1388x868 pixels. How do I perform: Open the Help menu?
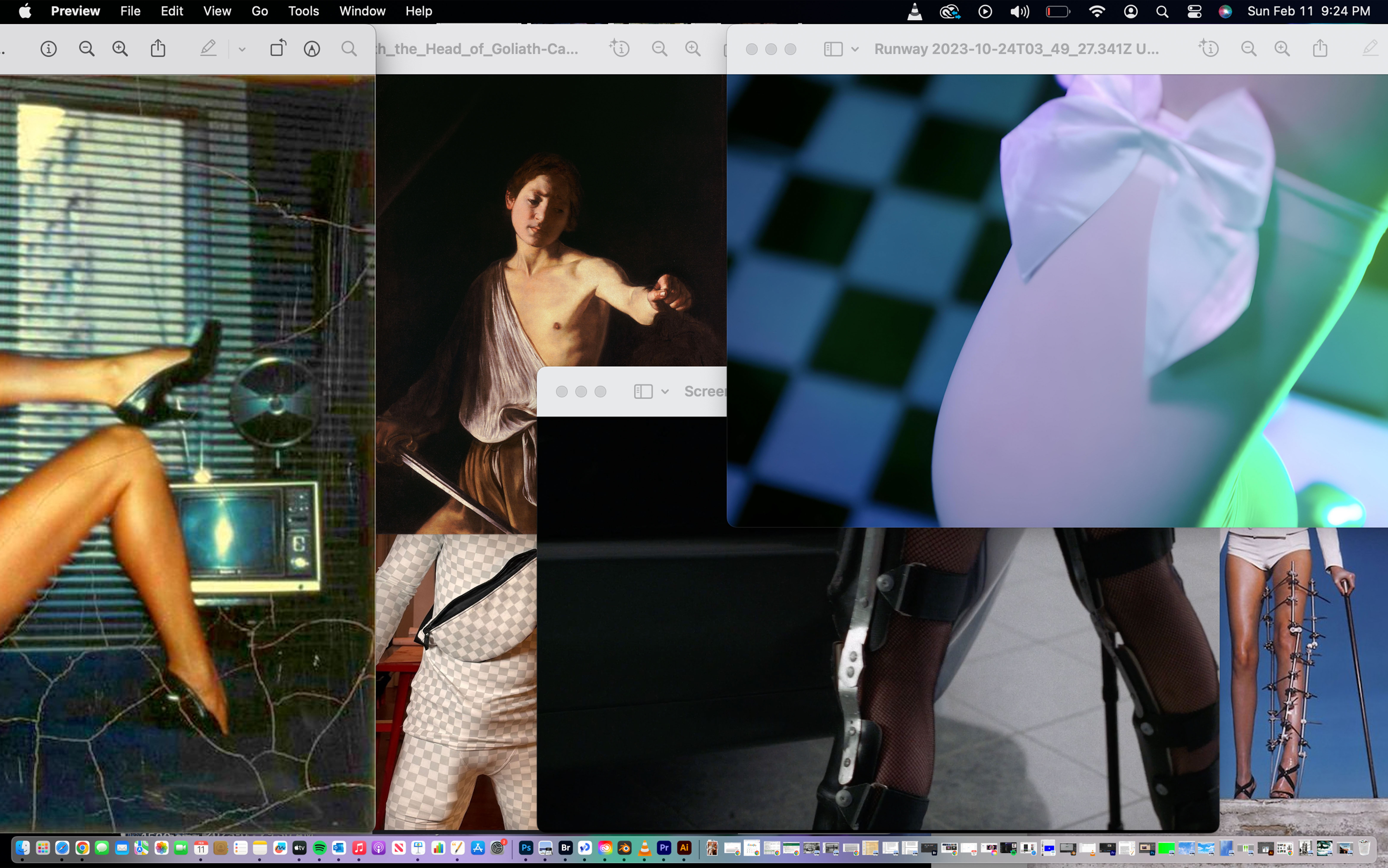(x=419, y=11)
